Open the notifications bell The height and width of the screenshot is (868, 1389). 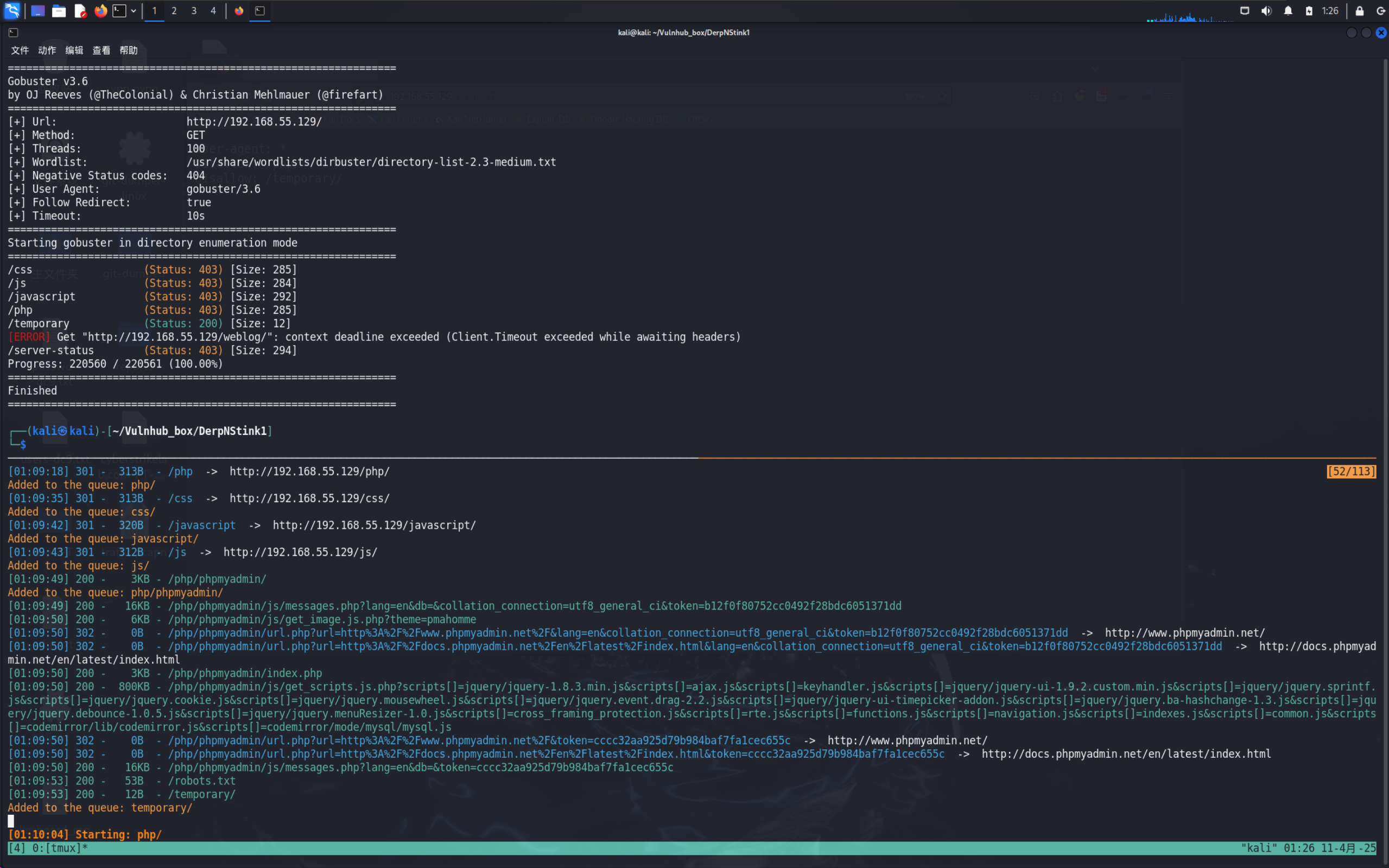tap(1288, 10)
